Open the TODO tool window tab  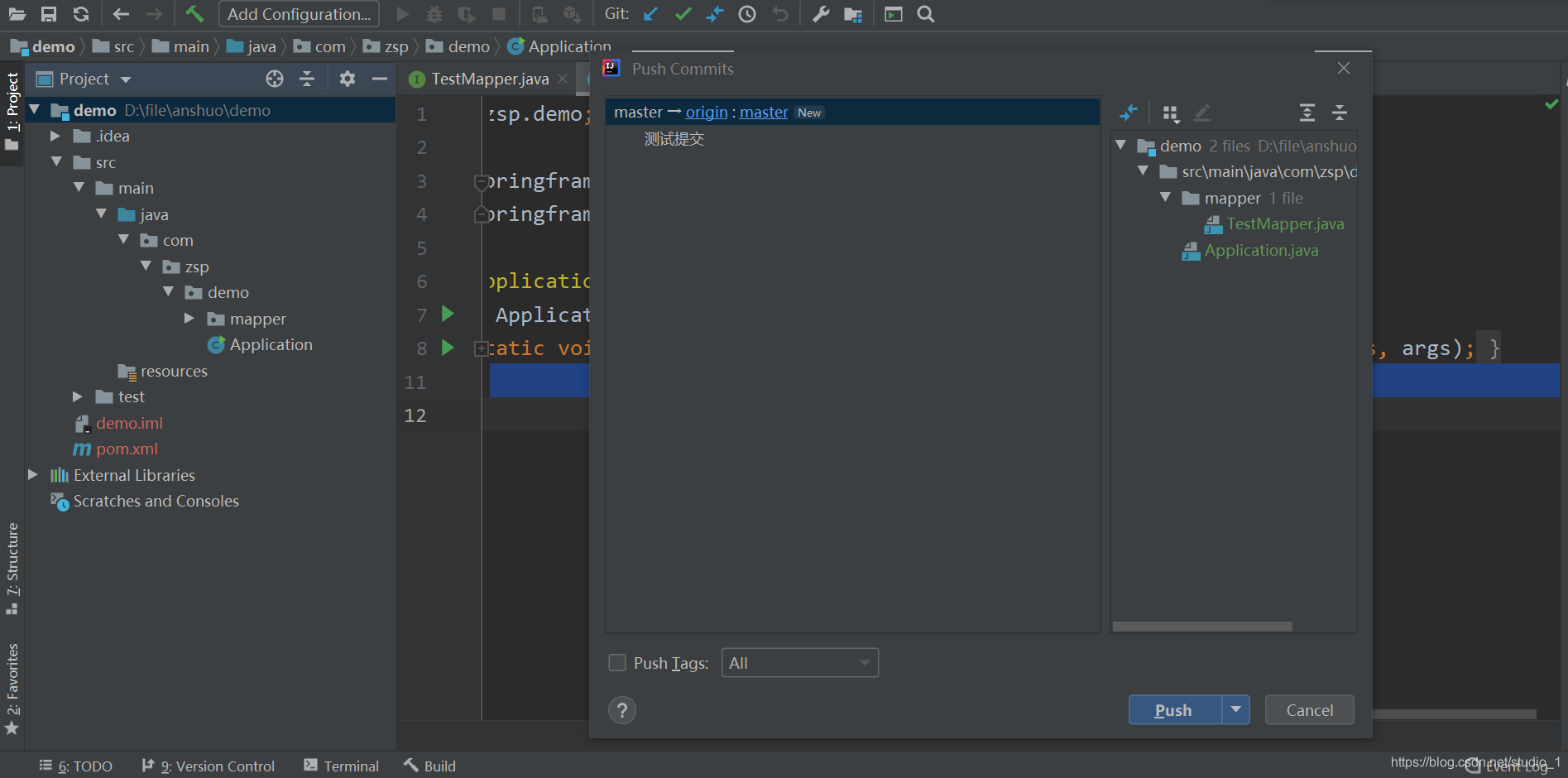[x=76, y=766]
